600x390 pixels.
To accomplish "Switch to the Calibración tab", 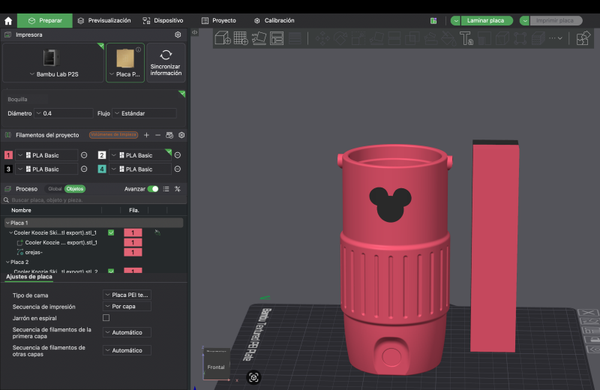I will [x=274, y=21].
